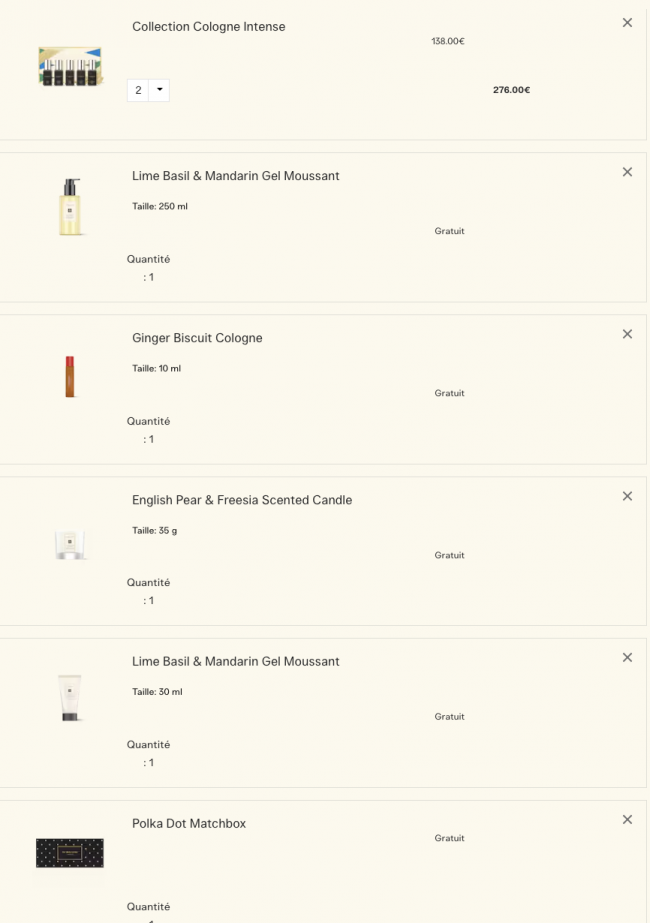The width and height of the screenshot is (650, 923).
Task: Open English Pear & Freesia Scented Candle link
Action: point(242,500)
